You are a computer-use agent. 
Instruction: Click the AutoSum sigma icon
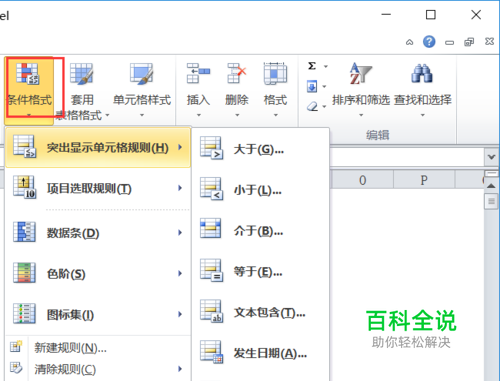pyautogui.click(x=312, y=66)
